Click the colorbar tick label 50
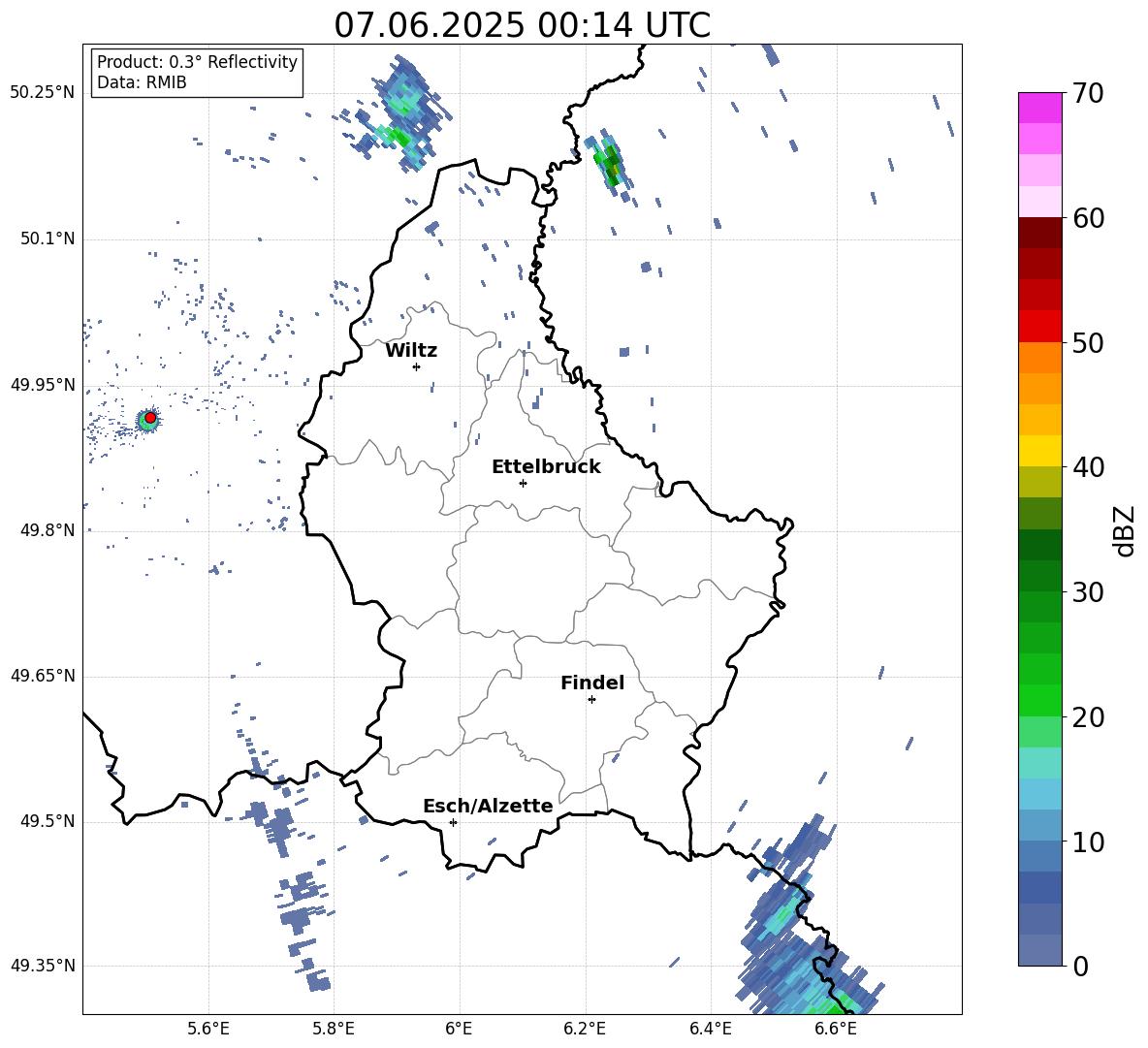Screen dimensions: 1148x1048 click(1088, 342)
